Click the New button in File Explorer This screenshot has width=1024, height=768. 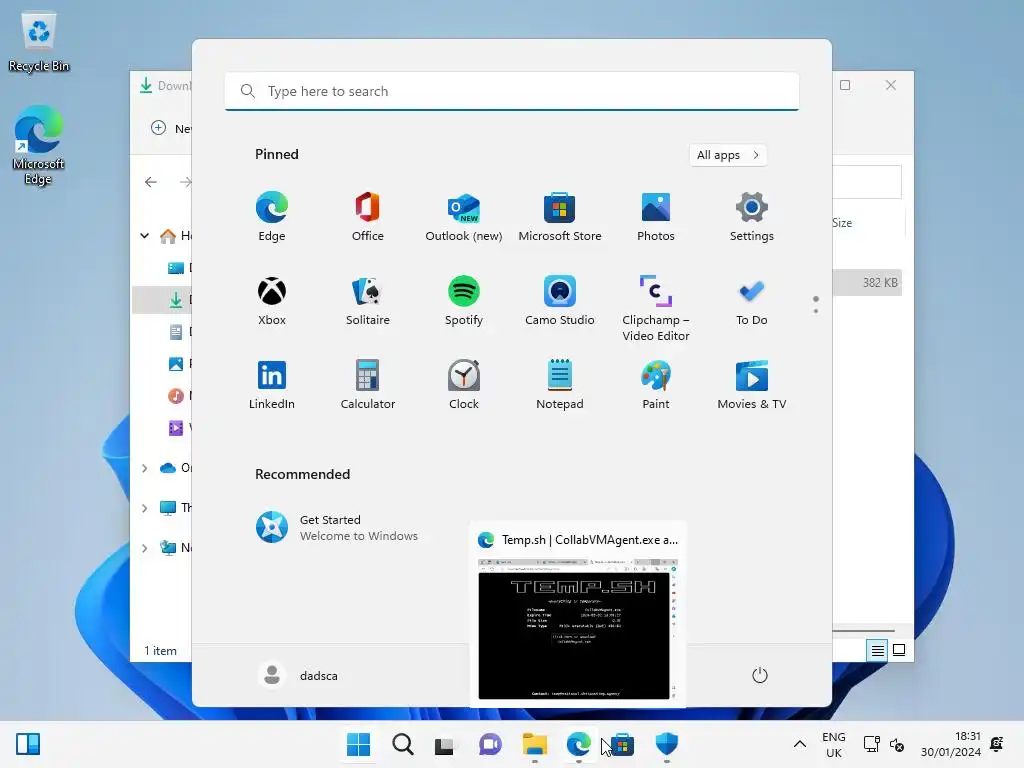[x=171, y=128]
